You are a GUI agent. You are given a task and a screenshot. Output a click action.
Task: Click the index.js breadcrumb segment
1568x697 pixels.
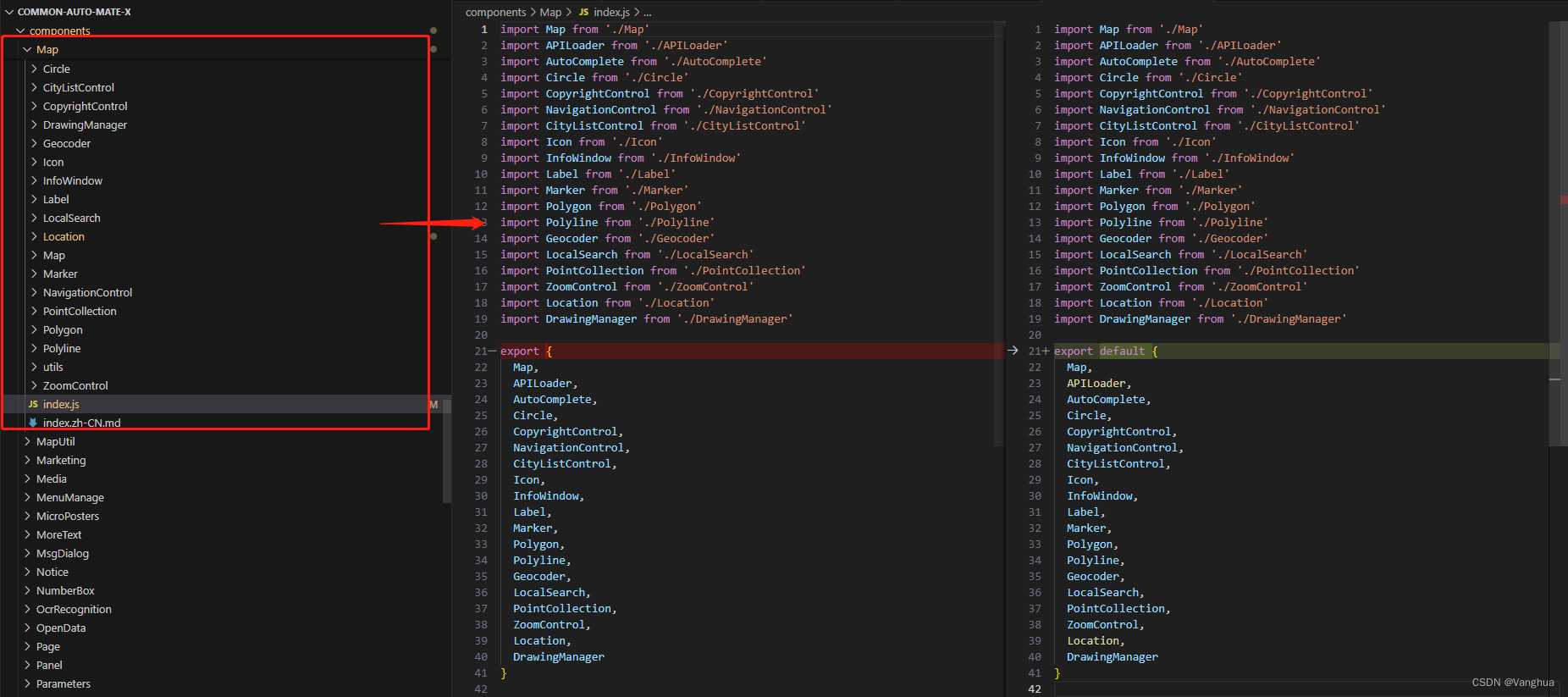611,12
